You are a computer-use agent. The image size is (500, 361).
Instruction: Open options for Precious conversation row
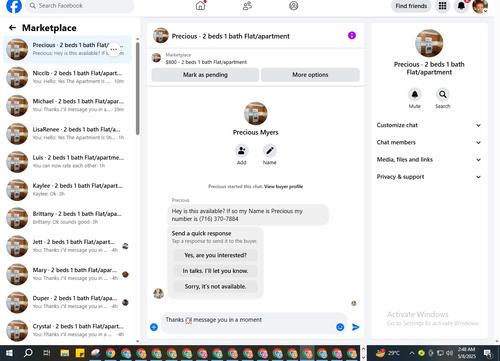click(114, 49)
